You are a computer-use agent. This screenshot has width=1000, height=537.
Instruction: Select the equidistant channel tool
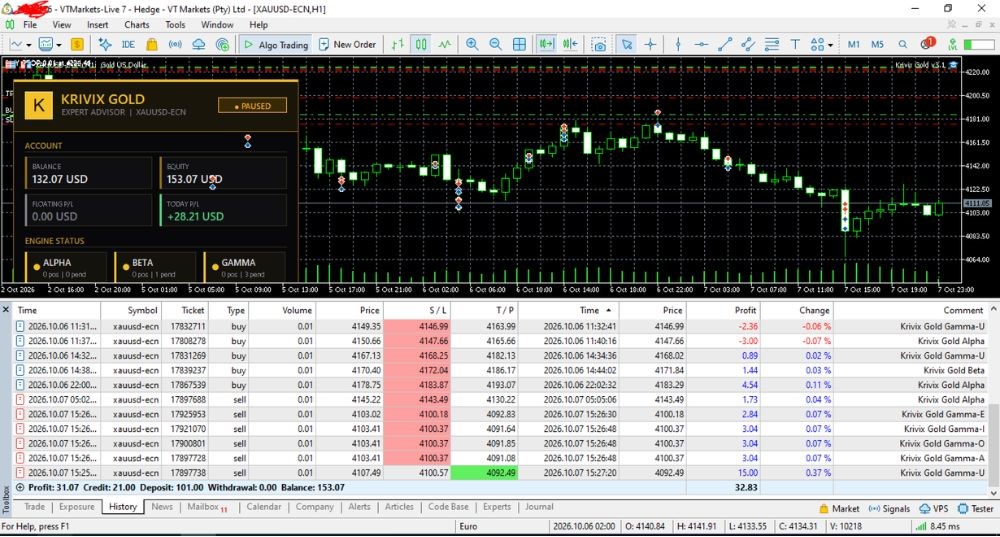coord(748,45)
